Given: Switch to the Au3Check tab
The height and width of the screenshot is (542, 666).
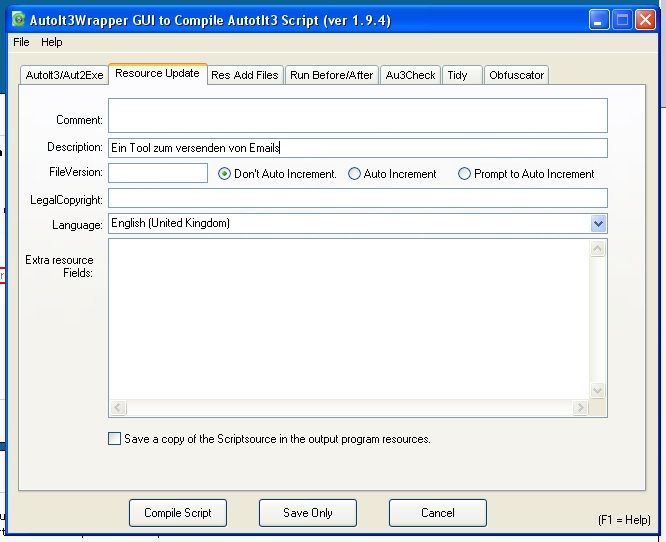Looking at the screenshot, I should [x=410, y=75].
